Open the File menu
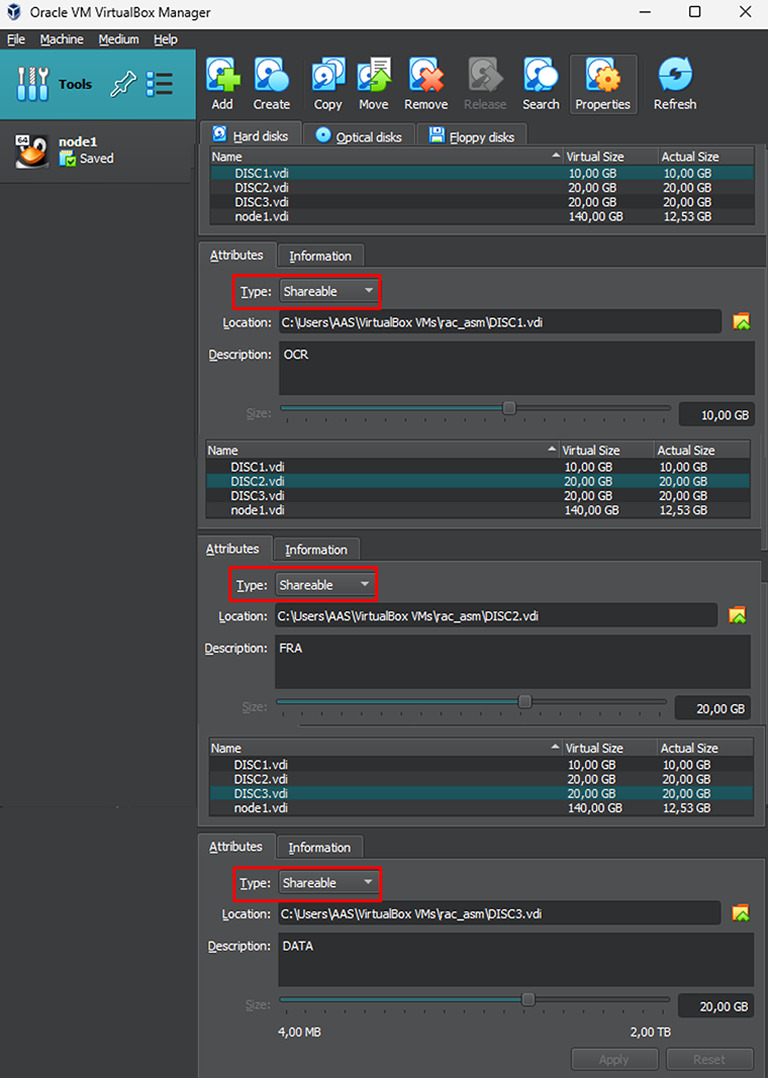Viewport: 768px width, 1078px height. (x=16, y=39)
